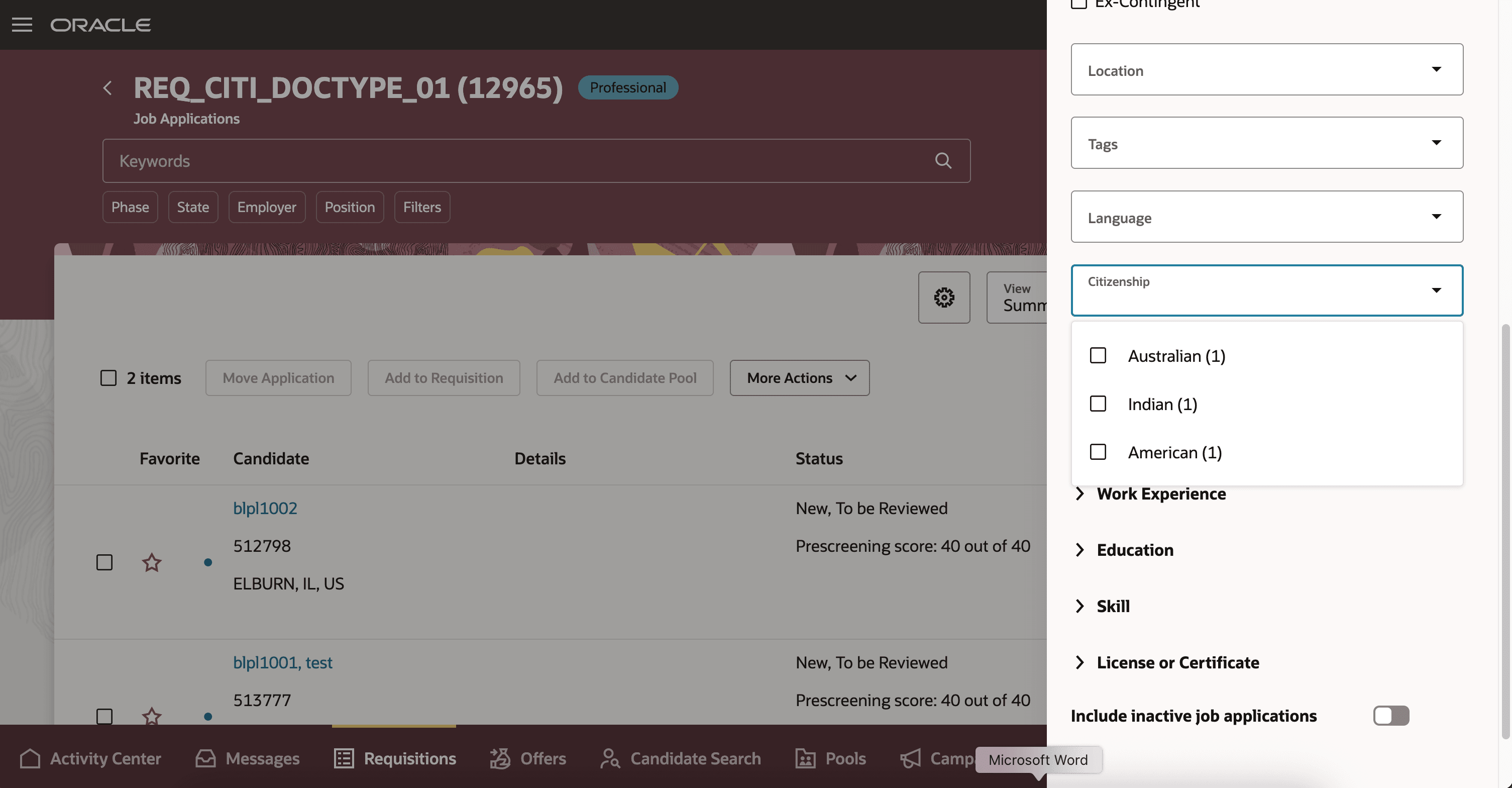This screenshot has width=1512, height=788.
Task: Open the Messages inbox icon
Action: (205, 758)
